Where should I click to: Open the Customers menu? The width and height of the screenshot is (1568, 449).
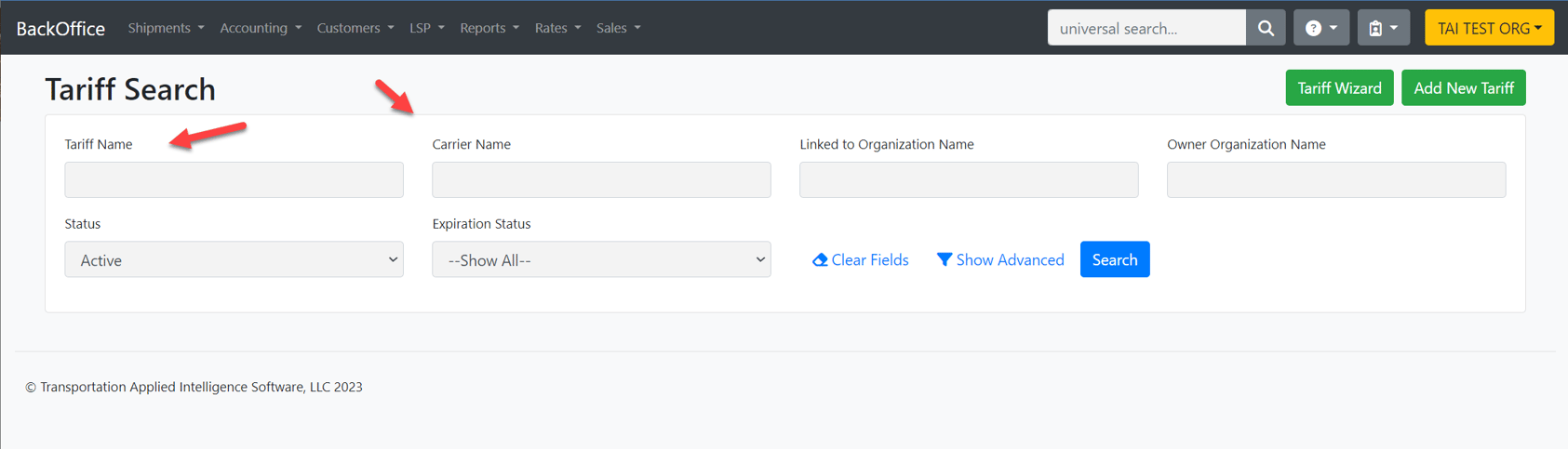tap(355, 28)
